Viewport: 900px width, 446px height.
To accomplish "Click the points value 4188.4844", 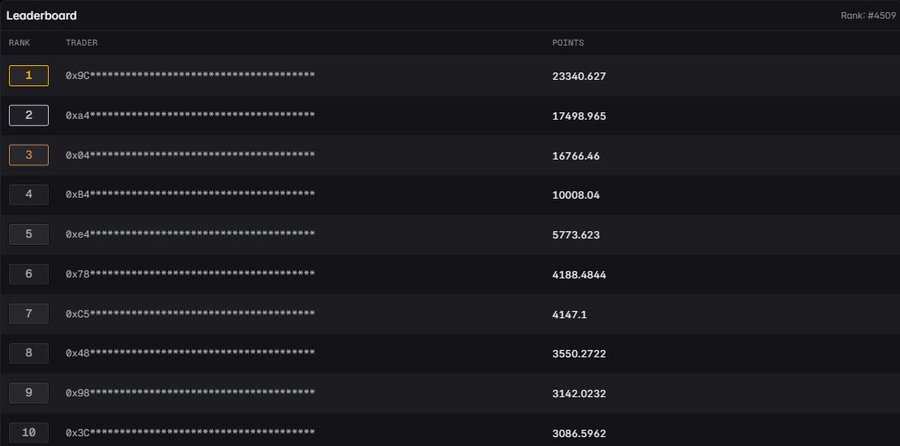I will [579, 274].
